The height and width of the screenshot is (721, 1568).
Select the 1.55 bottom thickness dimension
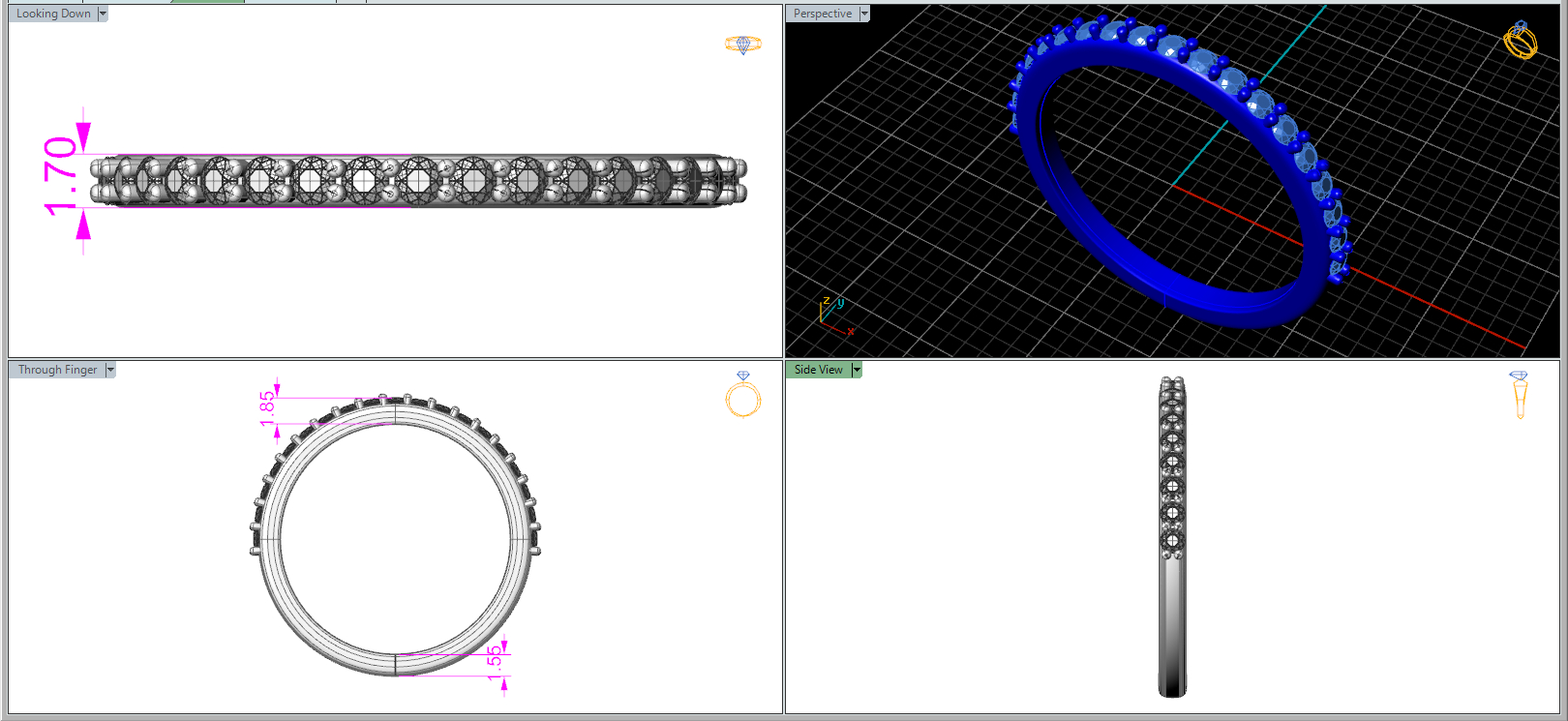click(495, 664)
